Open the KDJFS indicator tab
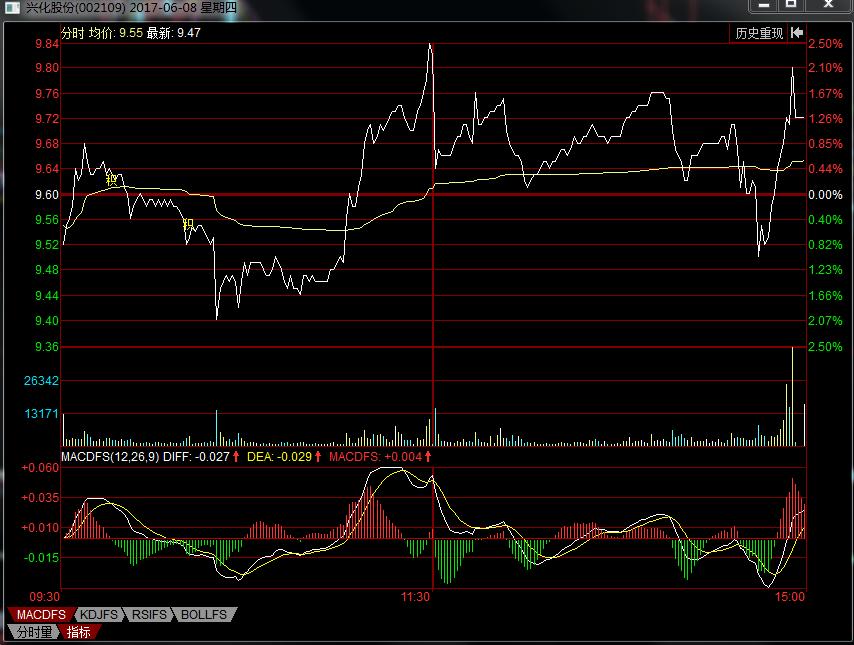Screen dimensions: 854x645 click(x=100, y=614)
